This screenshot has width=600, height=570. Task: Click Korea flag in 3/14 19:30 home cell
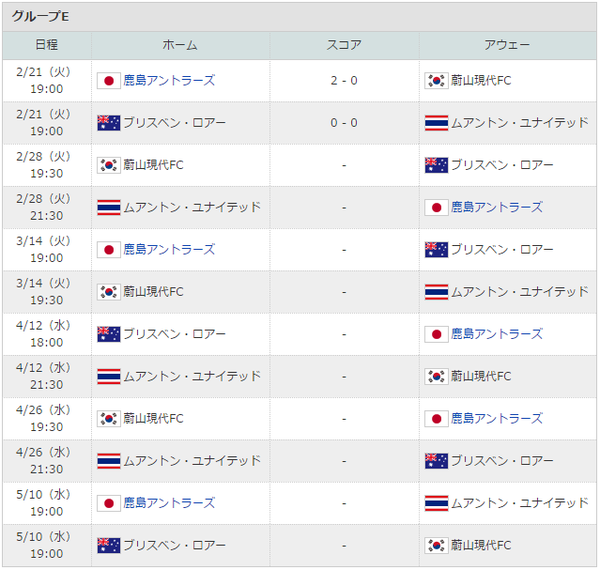(109, 292)
